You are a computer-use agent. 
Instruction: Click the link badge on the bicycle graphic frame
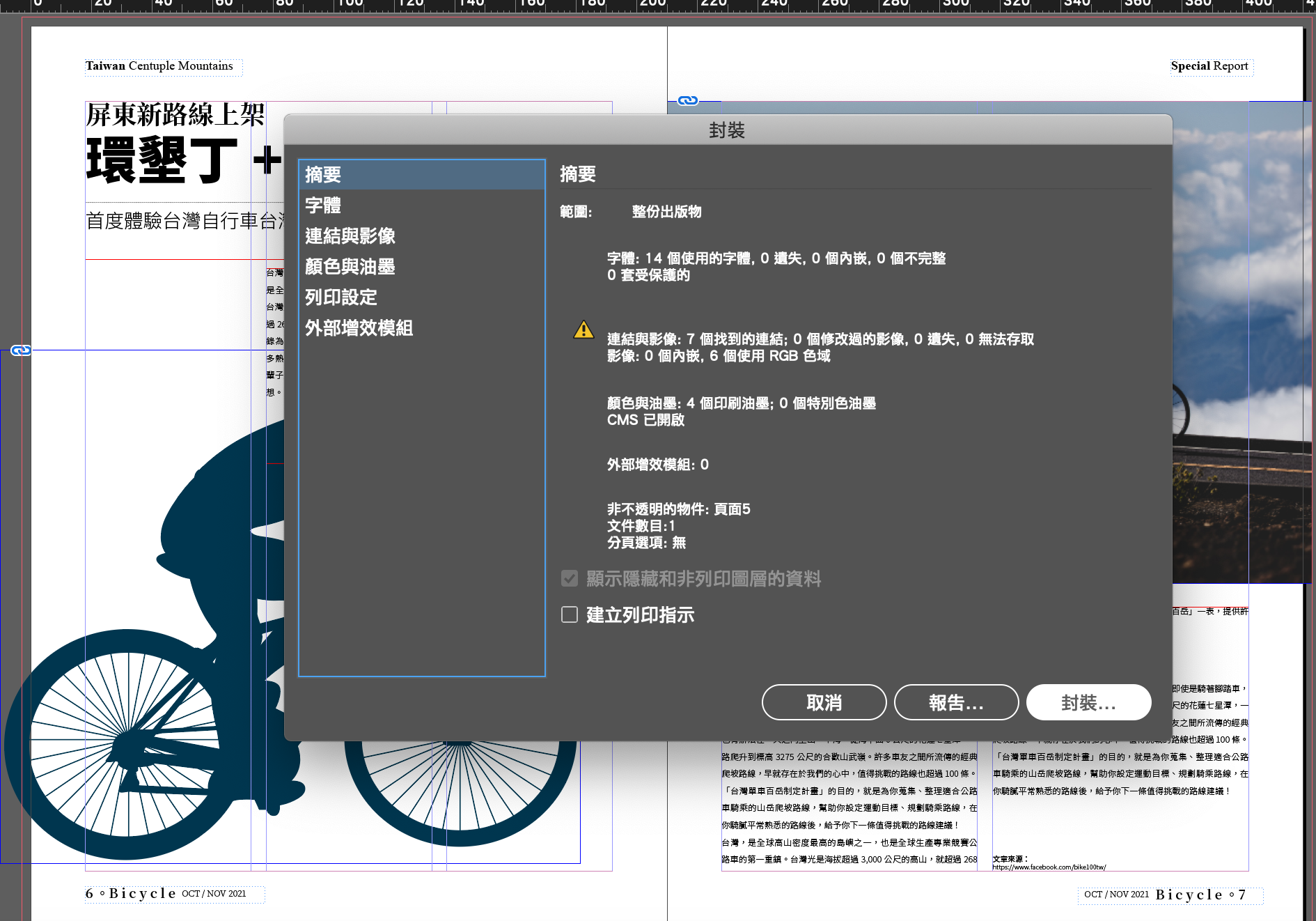click(x=21, y=350)
